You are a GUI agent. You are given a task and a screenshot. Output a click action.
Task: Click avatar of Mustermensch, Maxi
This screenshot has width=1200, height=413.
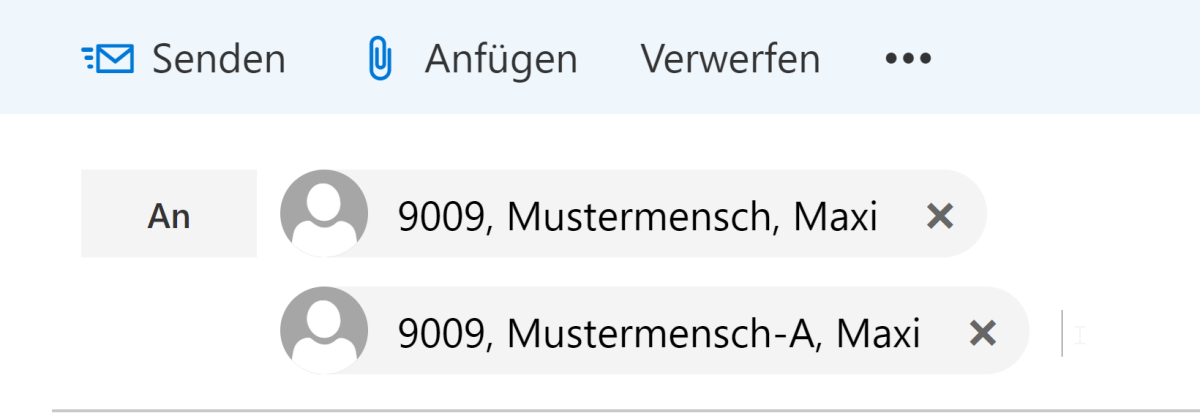coord(324,214)
